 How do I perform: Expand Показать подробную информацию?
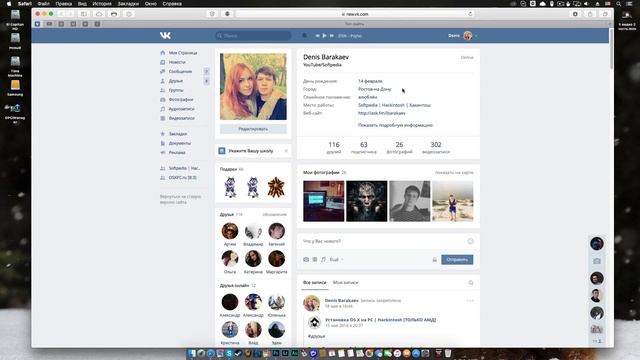[x=395, y=125]
